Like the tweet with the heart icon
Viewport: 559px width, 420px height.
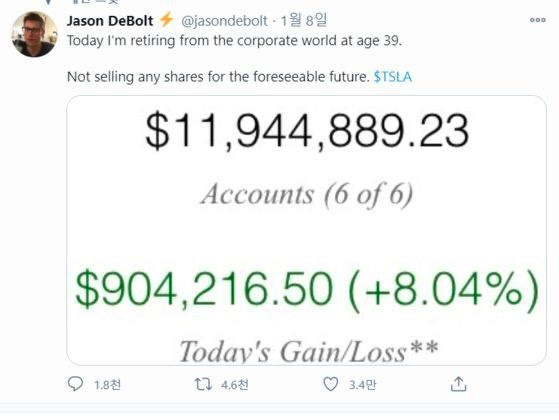(330, 384)
